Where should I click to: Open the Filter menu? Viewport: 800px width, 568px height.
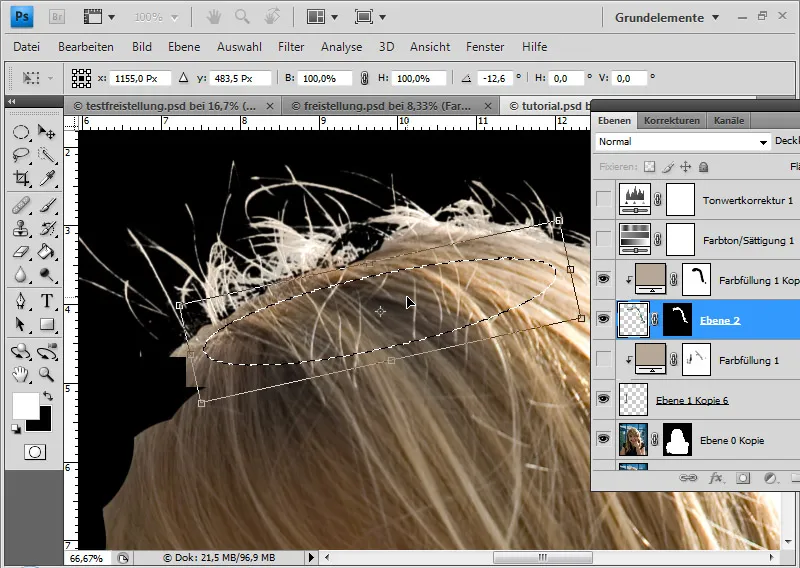291,47
